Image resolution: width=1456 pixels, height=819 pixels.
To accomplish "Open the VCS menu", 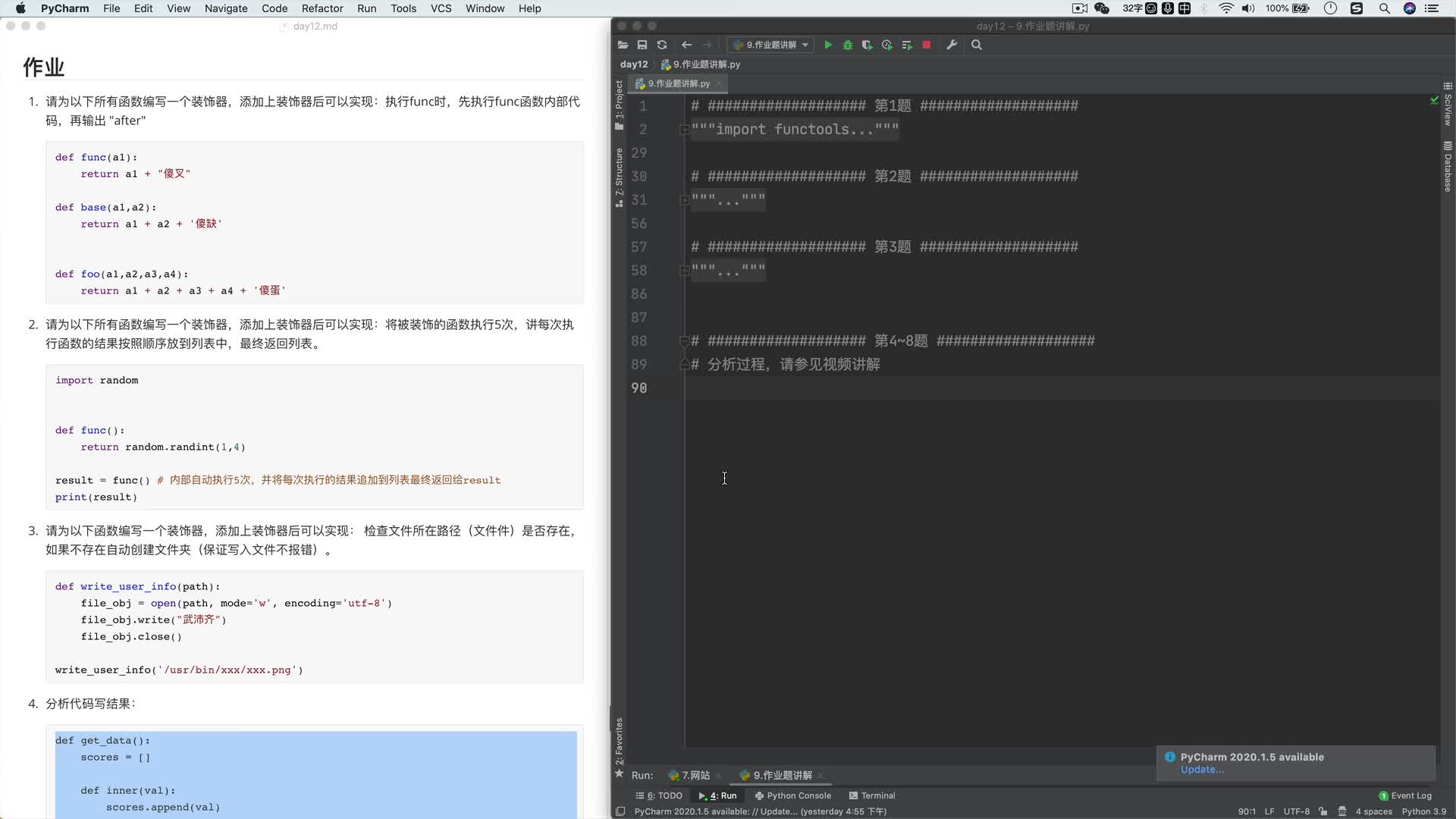I will (441, 8).
